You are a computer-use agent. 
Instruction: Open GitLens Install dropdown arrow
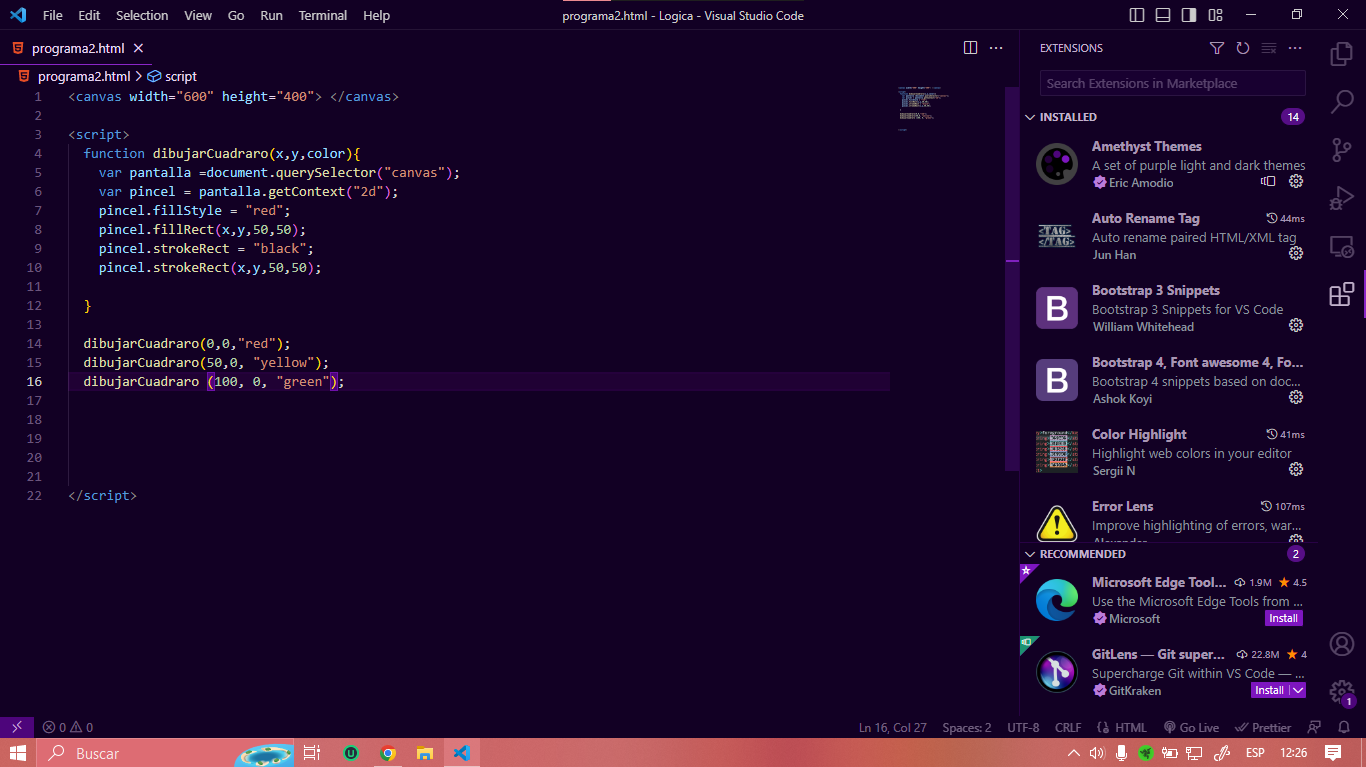[x=1298, y=690]
